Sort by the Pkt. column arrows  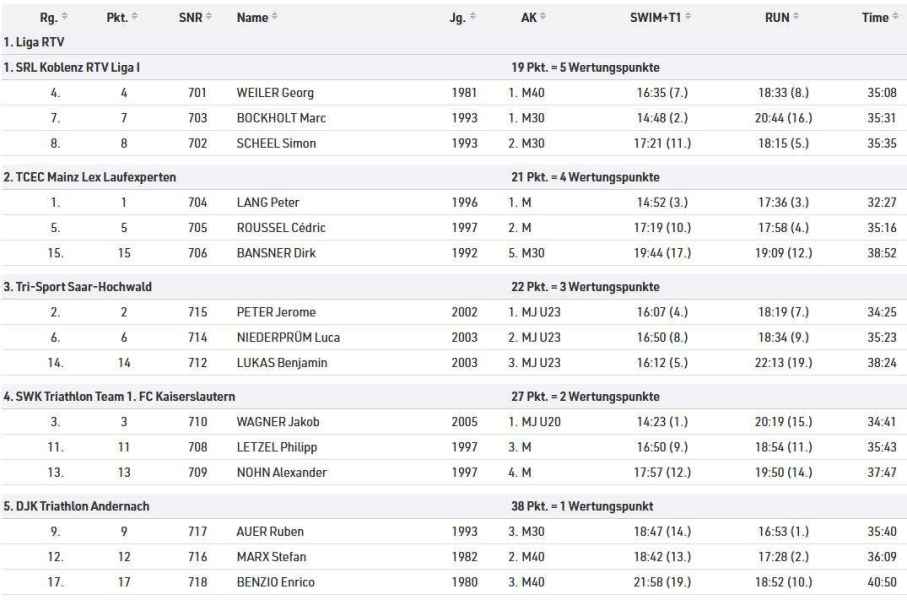click(x=134, y=17)
